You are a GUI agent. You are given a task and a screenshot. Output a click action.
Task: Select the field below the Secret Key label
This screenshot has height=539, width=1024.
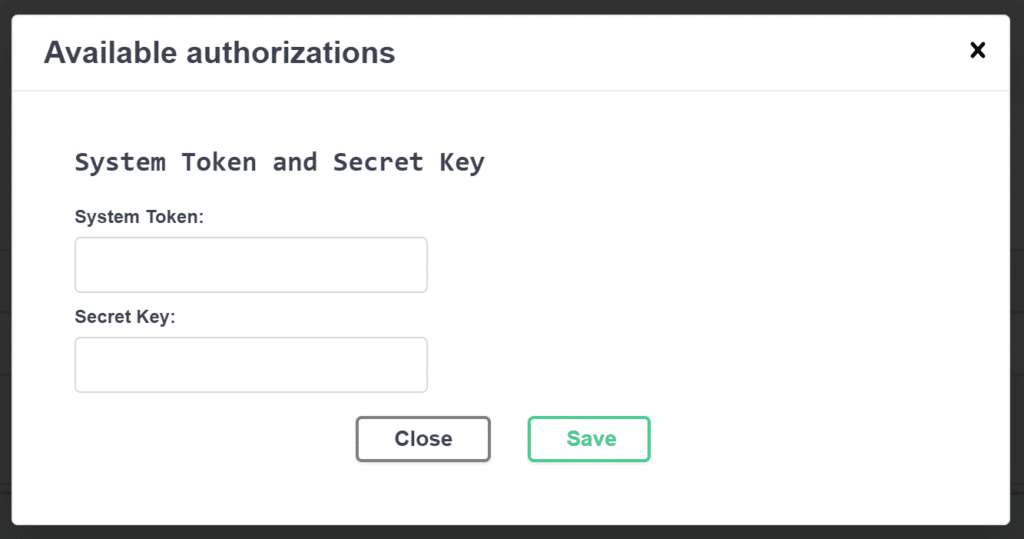[251, 365]
